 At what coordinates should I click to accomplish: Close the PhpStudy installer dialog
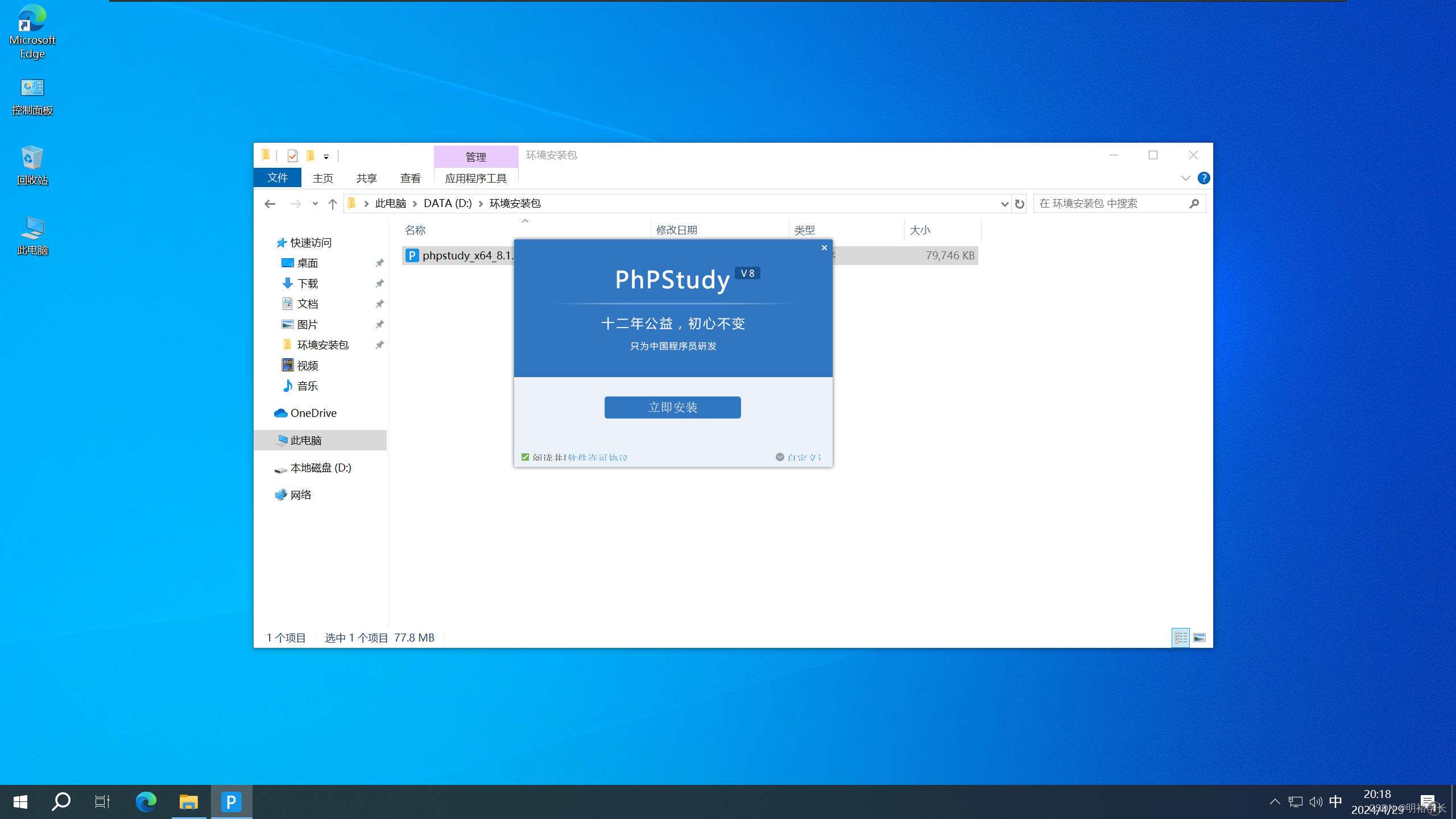pos(824,248)
